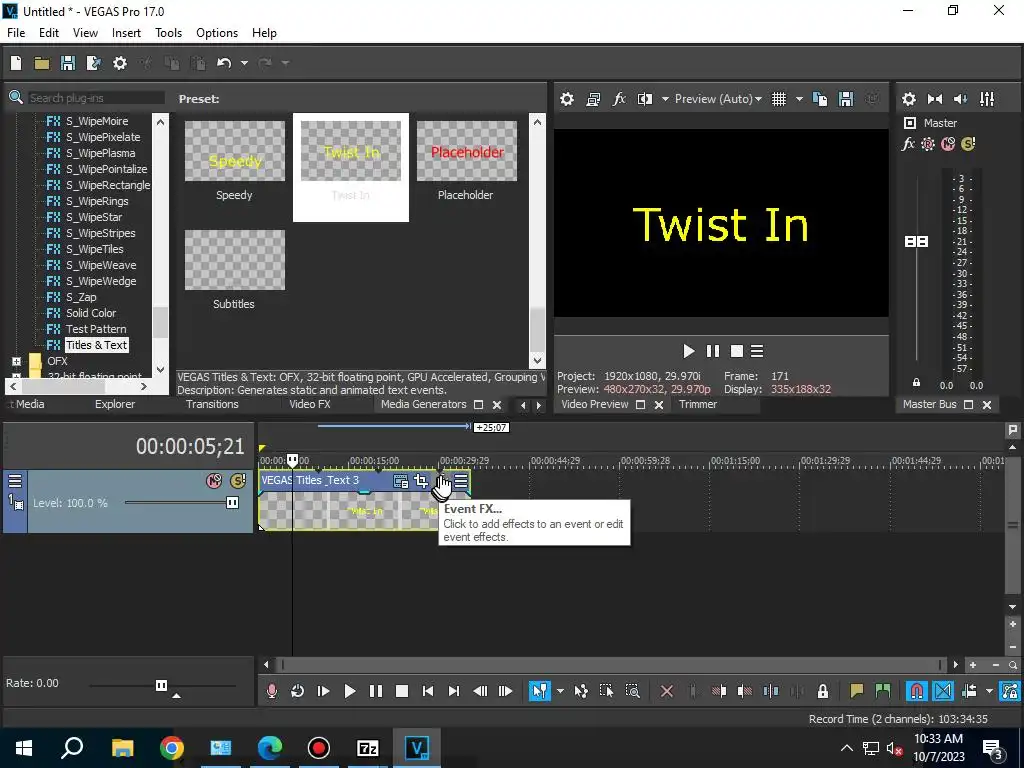Toggle Master fader lock icon
1024x768 pixels.
(x=916, y=383)
